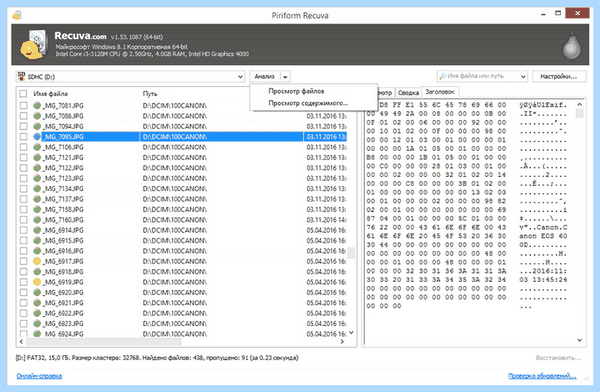Open the Анализ button dropdown arrow
The height and width of the screenshot is (392, 600).
285,77
